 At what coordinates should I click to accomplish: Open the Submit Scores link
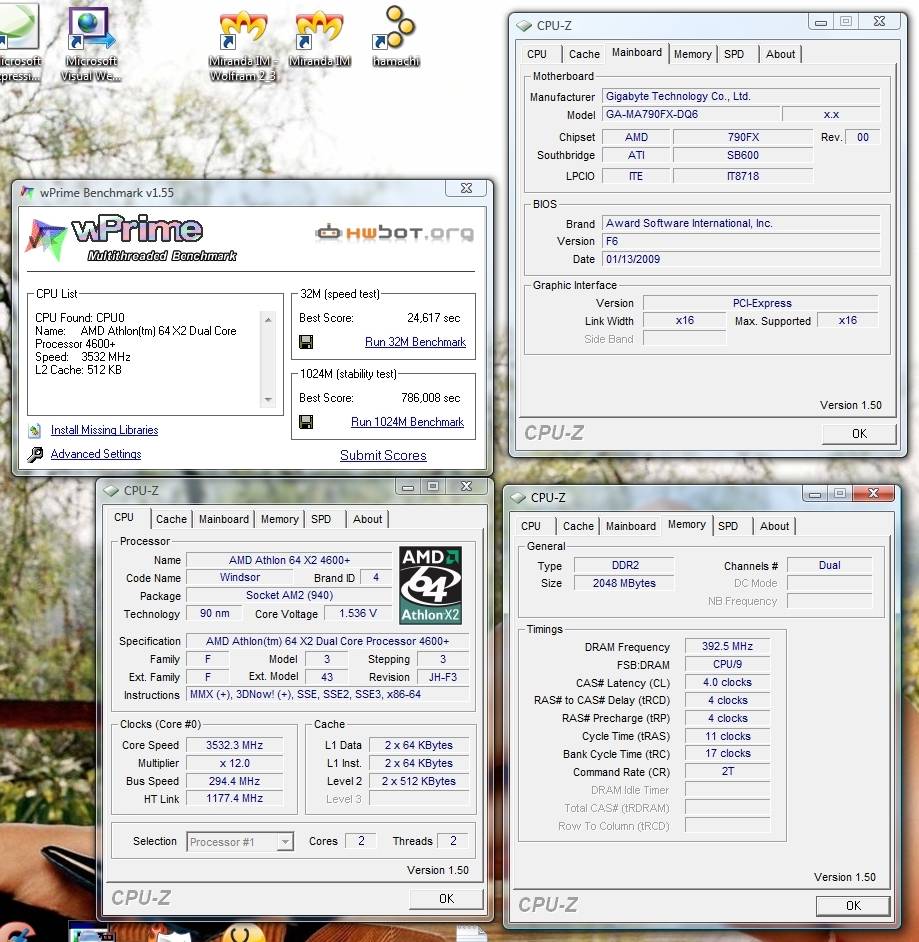[383, 455]
